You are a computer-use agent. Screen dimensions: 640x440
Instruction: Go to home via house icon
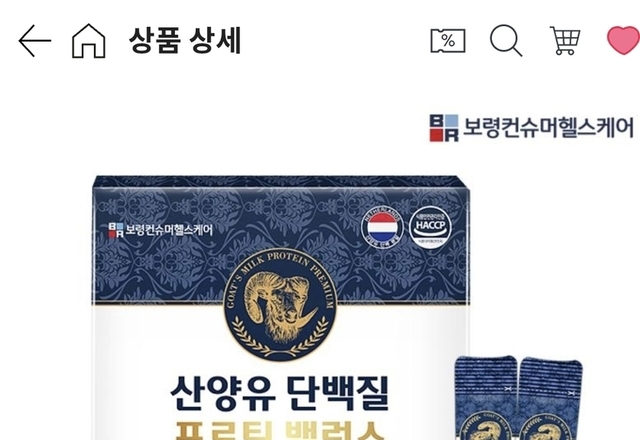(89, 40)
